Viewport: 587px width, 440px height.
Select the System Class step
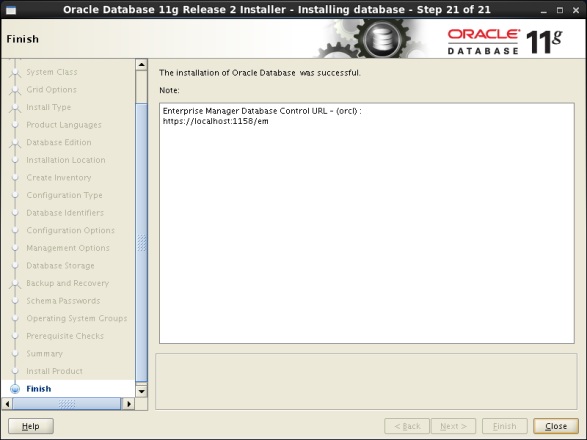tap(52, 72)
